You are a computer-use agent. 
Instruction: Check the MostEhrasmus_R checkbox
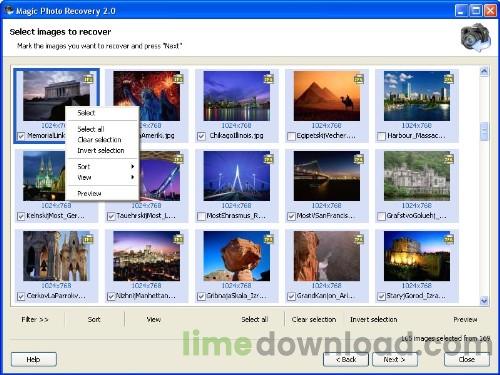pos(201,216)
